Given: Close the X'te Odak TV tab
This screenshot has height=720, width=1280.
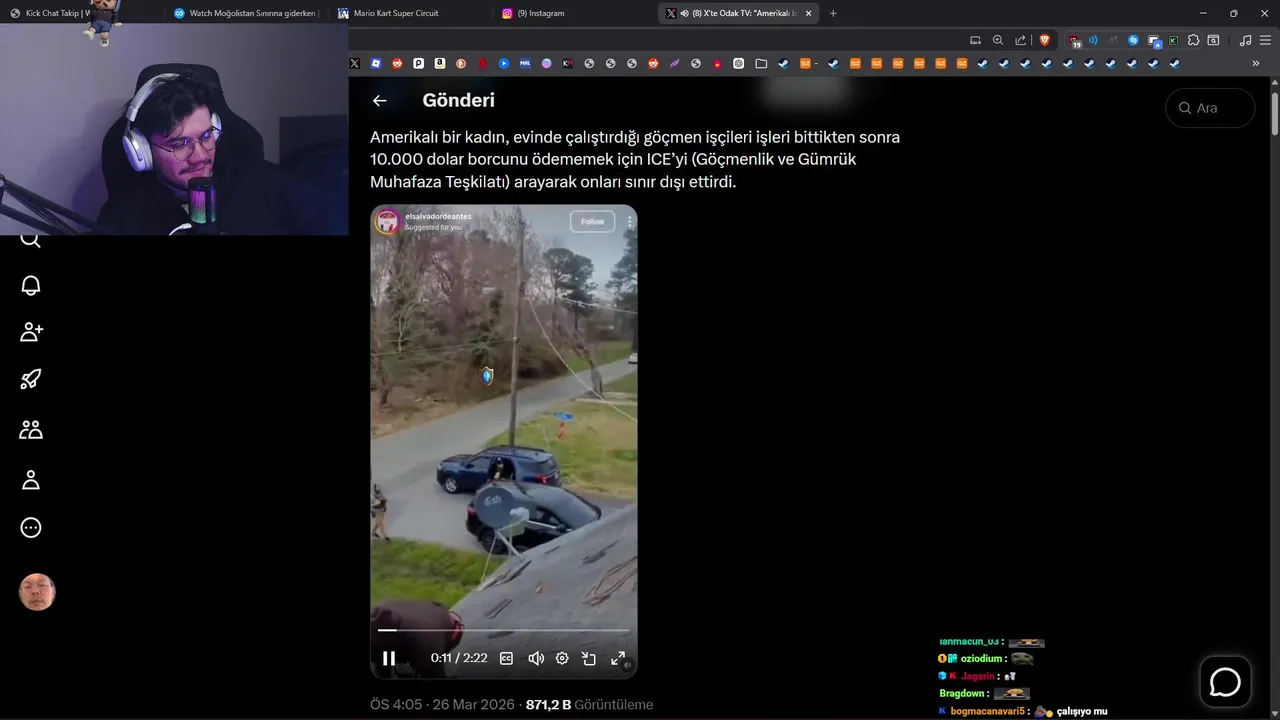Looking at the screenshot, I should point(806,13).
